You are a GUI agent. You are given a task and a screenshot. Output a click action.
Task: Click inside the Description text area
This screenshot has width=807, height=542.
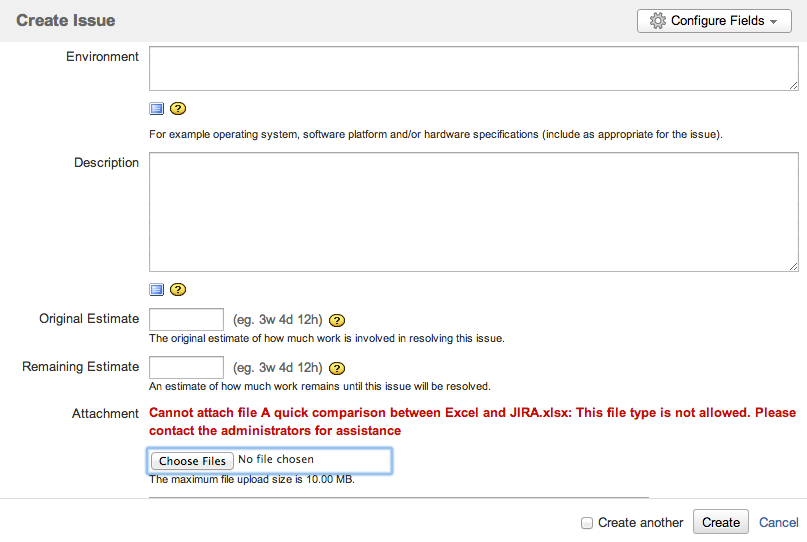(x=473, y=211)
